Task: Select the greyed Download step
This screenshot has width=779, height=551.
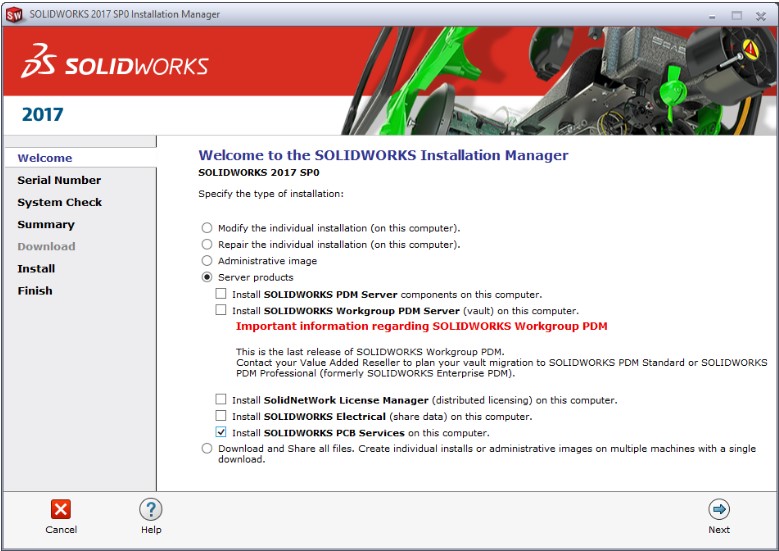Action: coord(46,246)
